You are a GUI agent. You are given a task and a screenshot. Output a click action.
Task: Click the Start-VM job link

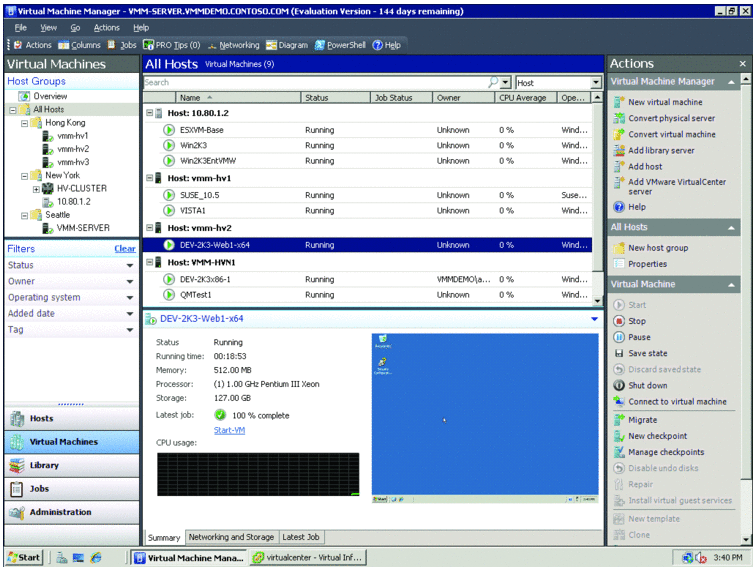(x=229, y=430)
